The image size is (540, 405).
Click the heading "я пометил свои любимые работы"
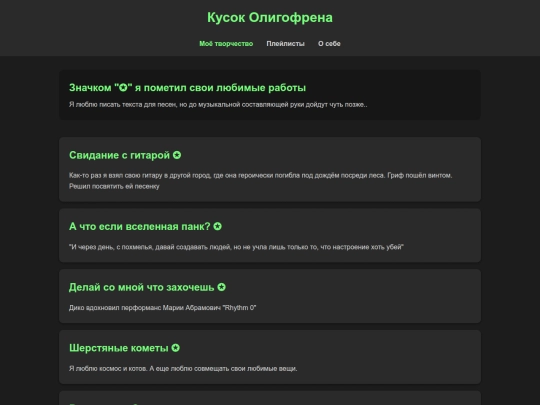click(220, 88)
